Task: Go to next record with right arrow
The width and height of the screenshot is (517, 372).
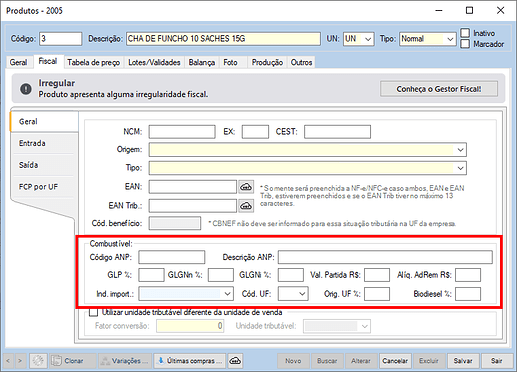Action: pos(20,361)
